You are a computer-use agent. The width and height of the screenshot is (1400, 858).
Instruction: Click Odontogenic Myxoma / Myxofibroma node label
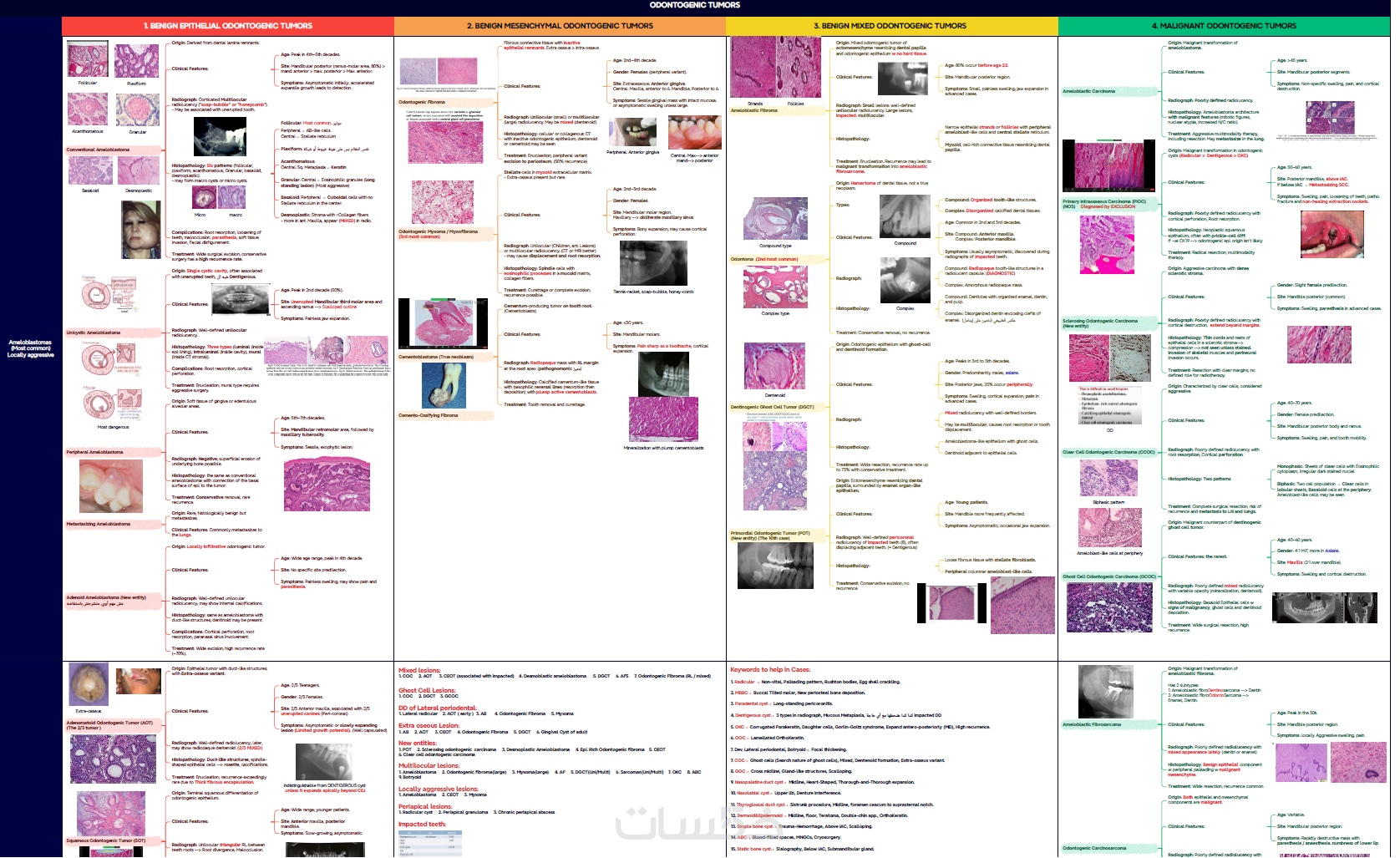click(445, 234)
